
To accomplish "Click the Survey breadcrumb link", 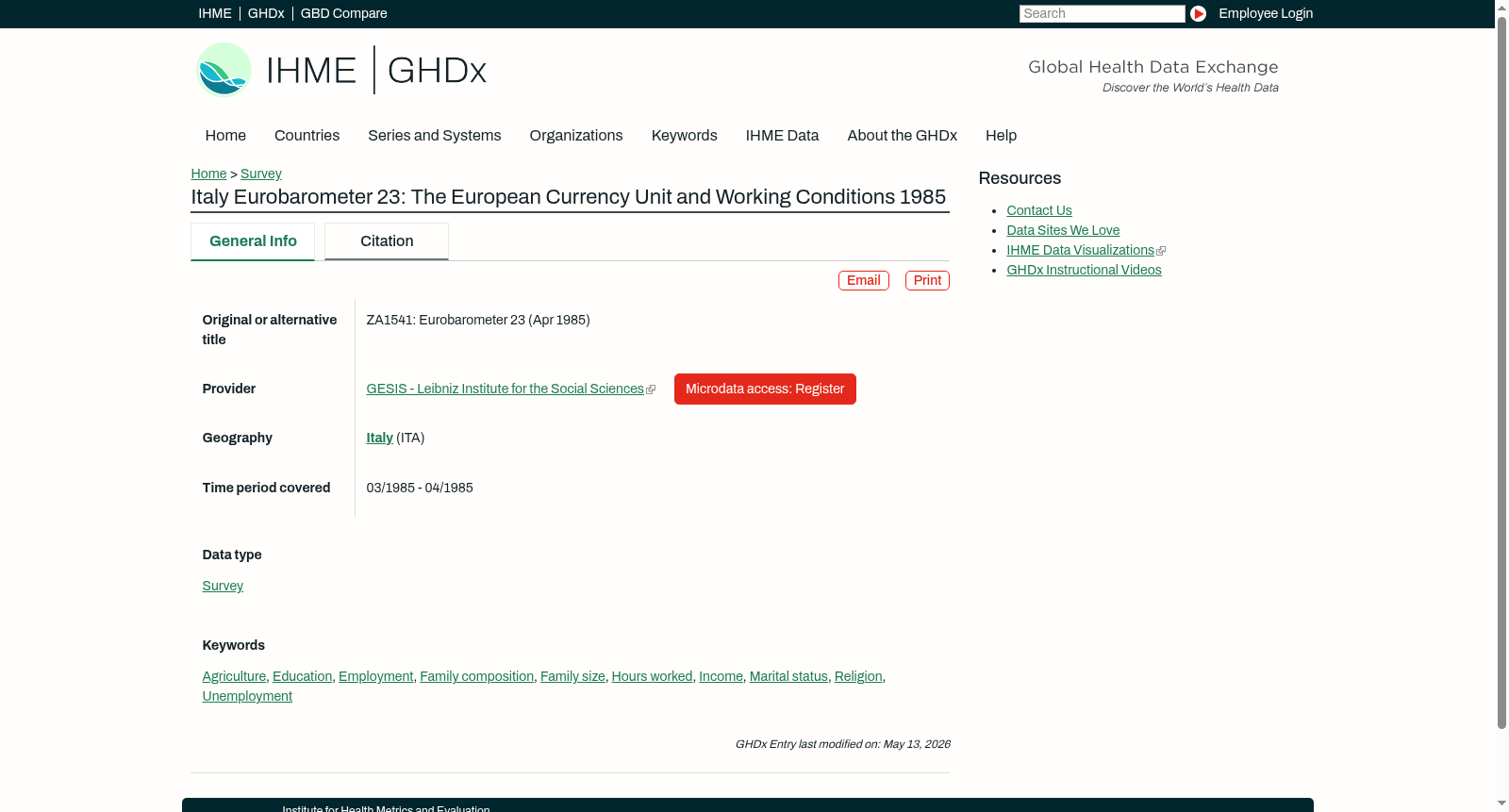I will 261,174.
